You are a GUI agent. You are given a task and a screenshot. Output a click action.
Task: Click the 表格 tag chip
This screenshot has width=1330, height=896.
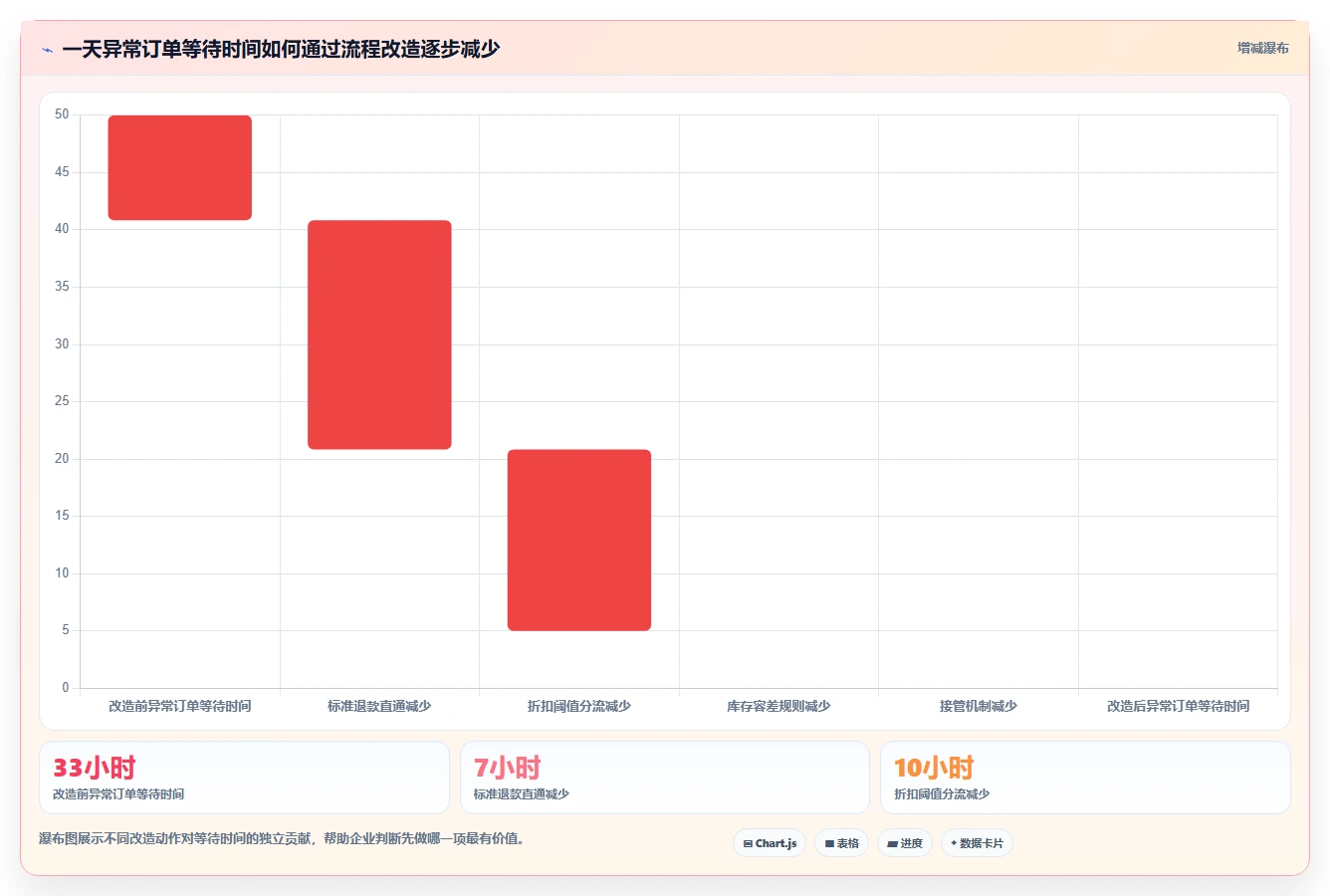pyautogui.click(x=841, y=843)
